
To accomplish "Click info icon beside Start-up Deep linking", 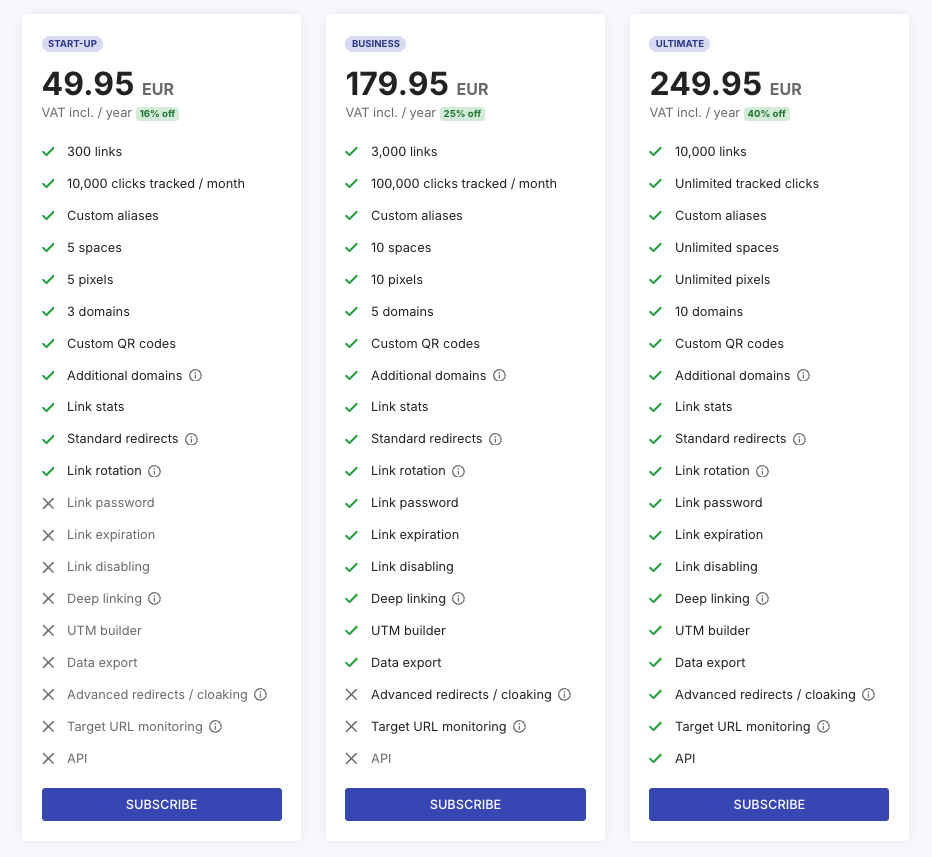I will (x=155, y=599).
